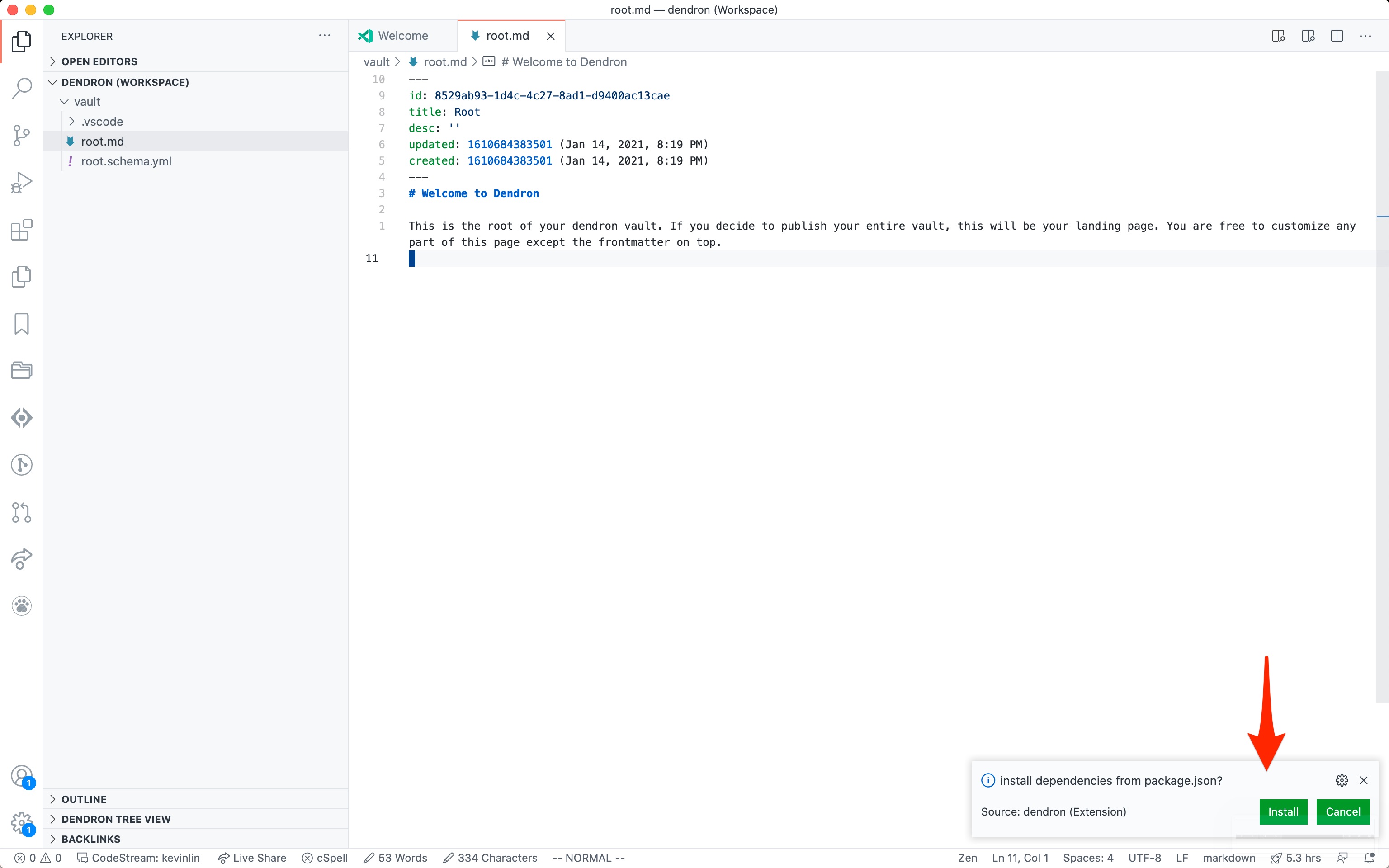Open the Extensions view icon
1389x868 pixels.
click(21, 230)
